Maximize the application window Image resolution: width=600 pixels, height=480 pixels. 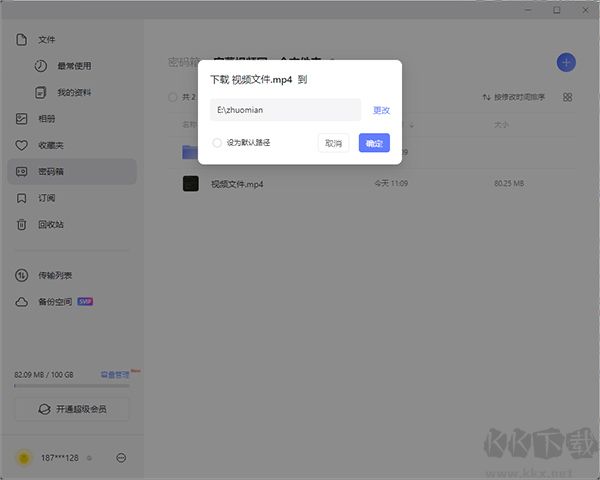[557, 10]
